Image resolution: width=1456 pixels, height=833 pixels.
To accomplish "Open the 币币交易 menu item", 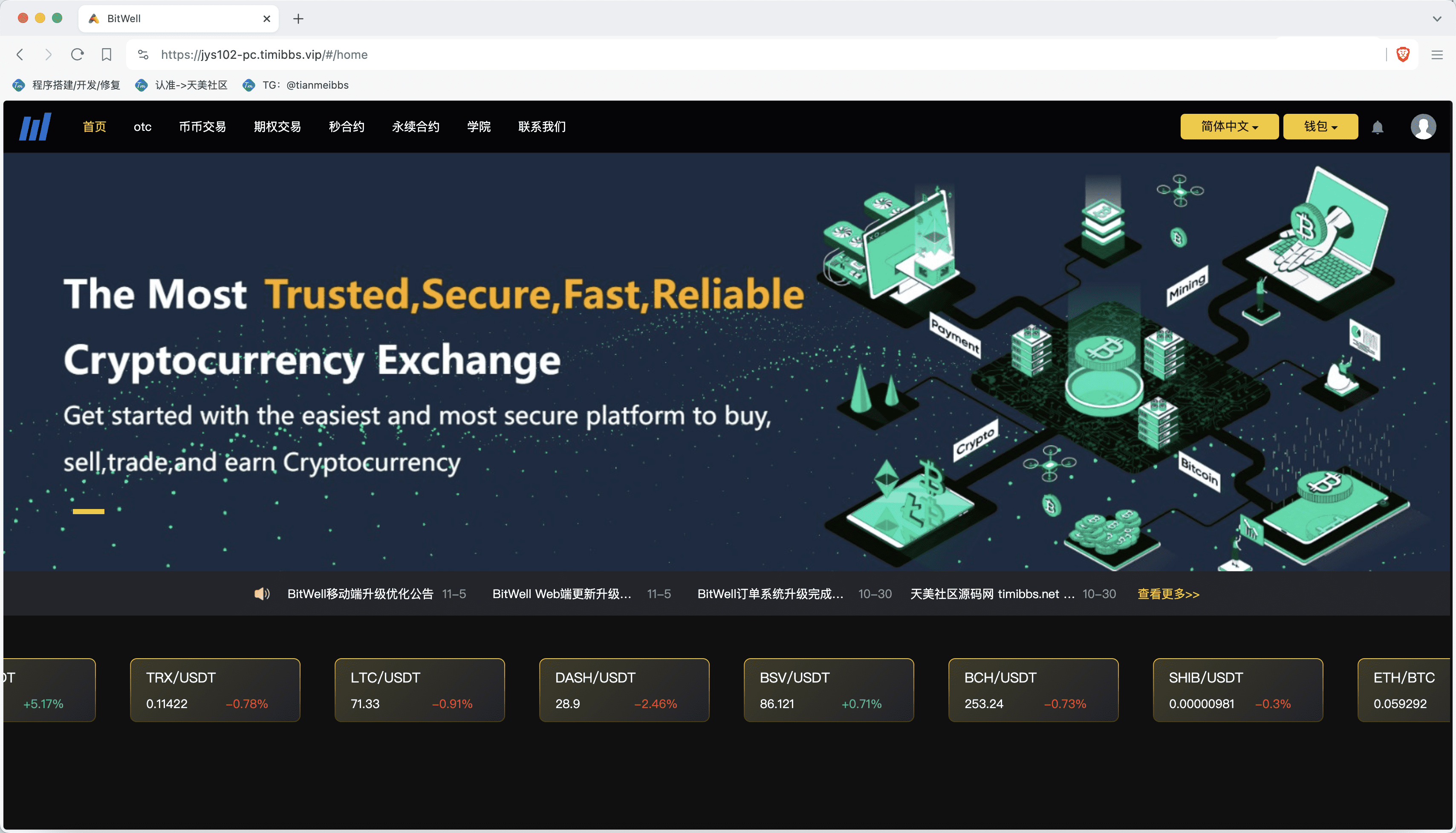I will [202, 127].
